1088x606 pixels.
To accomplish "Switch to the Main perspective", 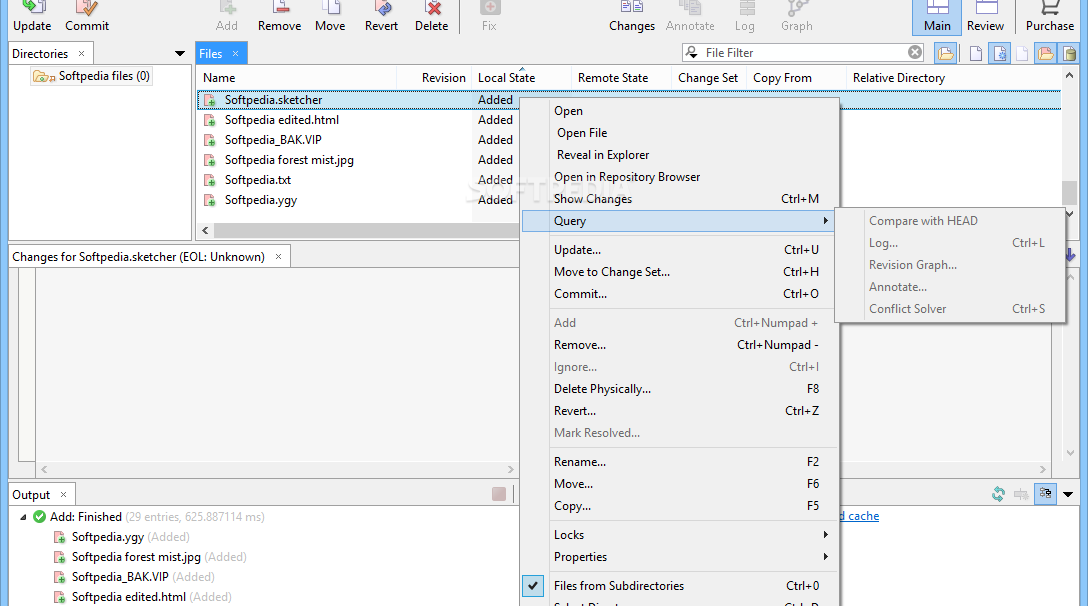I will click(x=937, y=17).
